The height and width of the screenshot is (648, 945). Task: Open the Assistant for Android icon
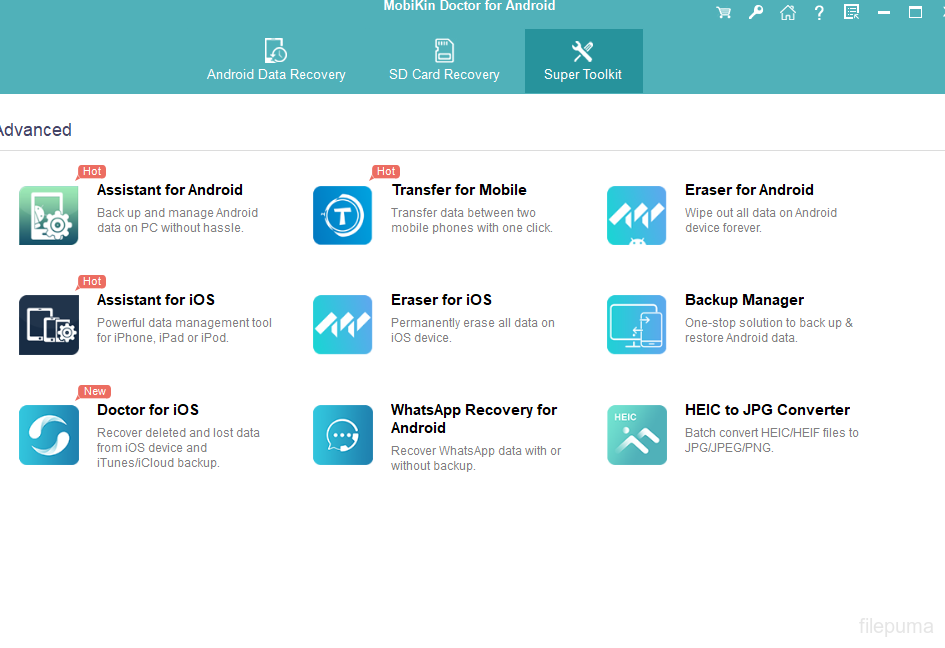(x=48, y=215)
